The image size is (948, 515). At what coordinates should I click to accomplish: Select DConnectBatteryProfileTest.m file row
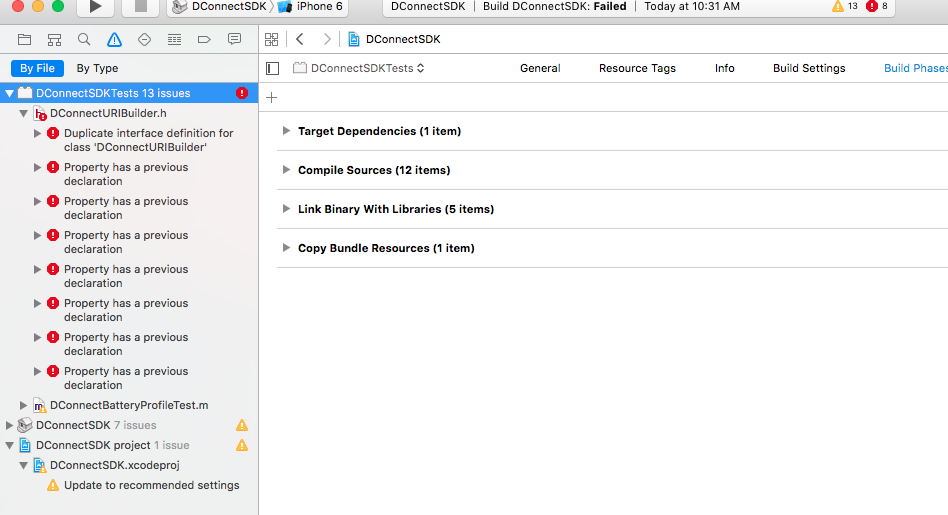point(129,405)
